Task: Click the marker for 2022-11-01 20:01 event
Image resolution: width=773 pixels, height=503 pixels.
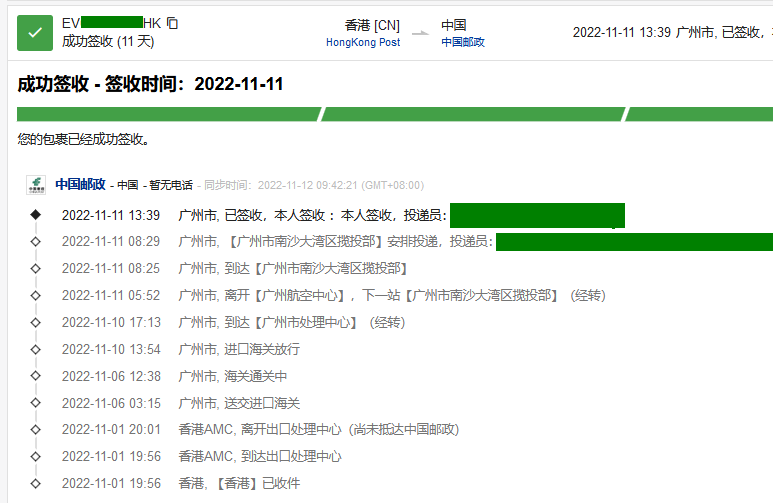Action: click(x=36, y=430)
